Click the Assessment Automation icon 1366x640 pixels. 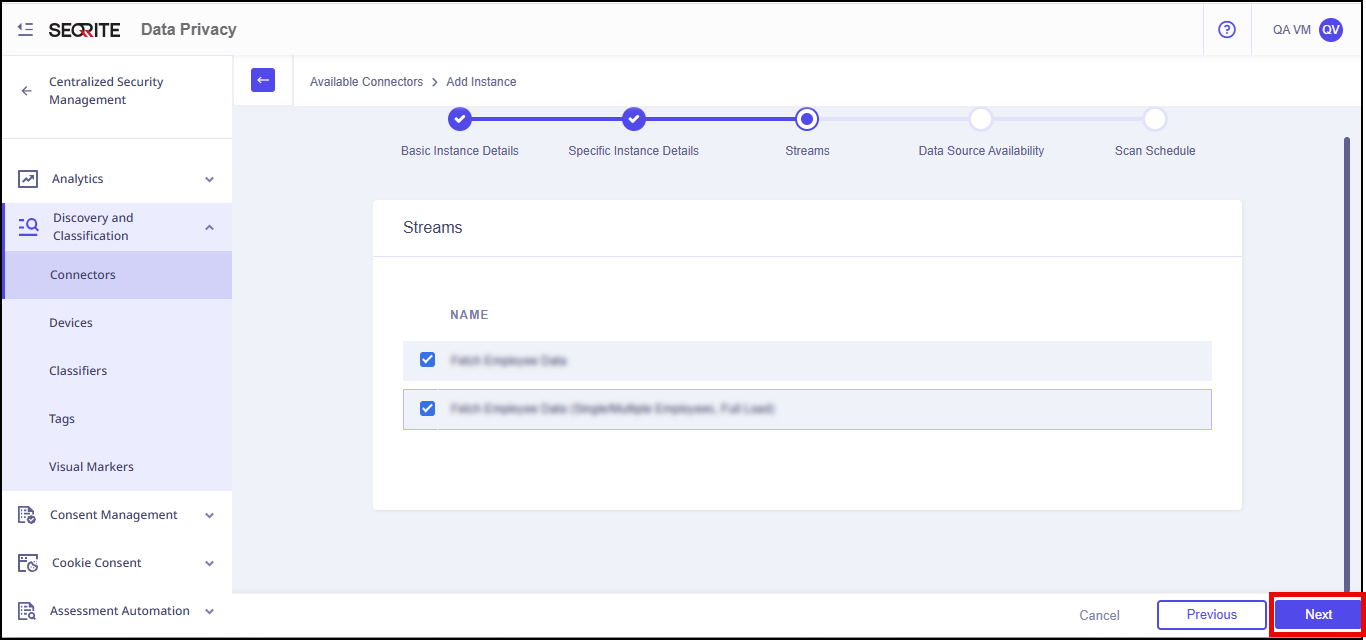click(29, 611)
